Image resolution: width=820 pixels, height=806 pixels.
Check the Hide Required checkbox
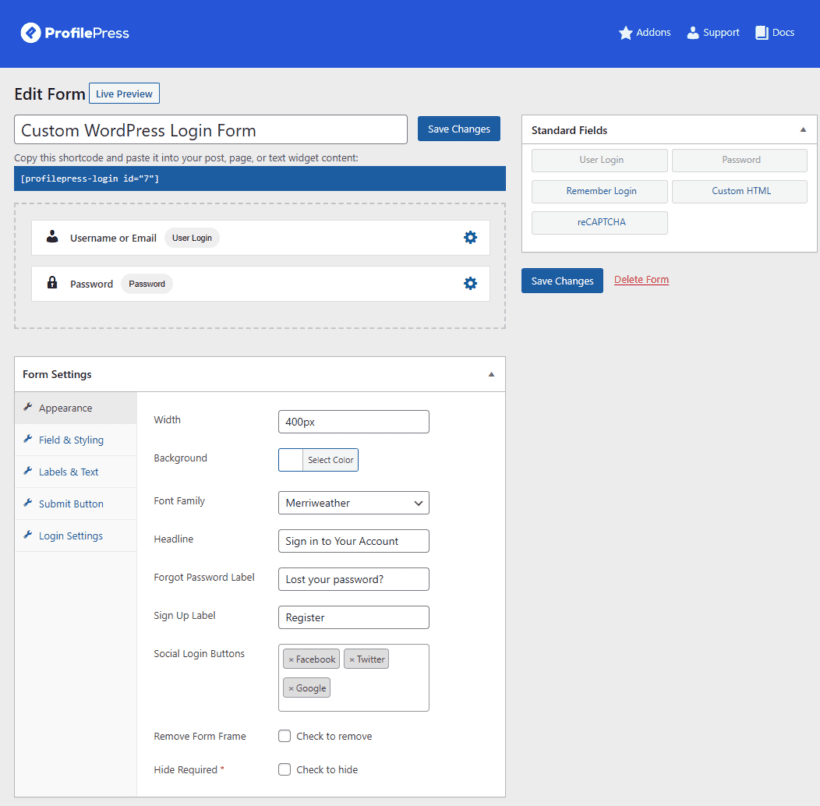(283, 769)
